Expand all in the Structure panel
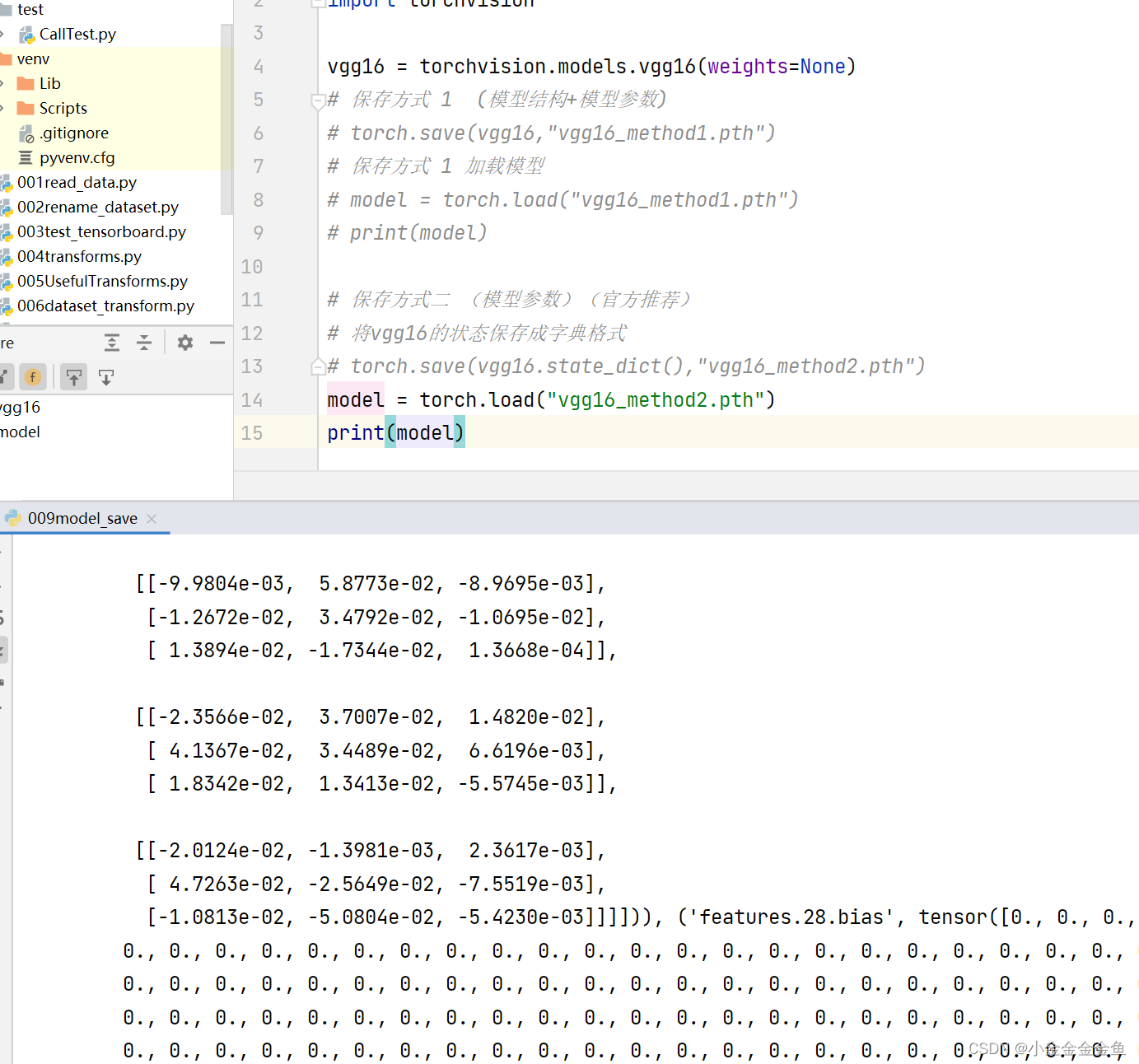1139x1064 pixels. (112, 343)
